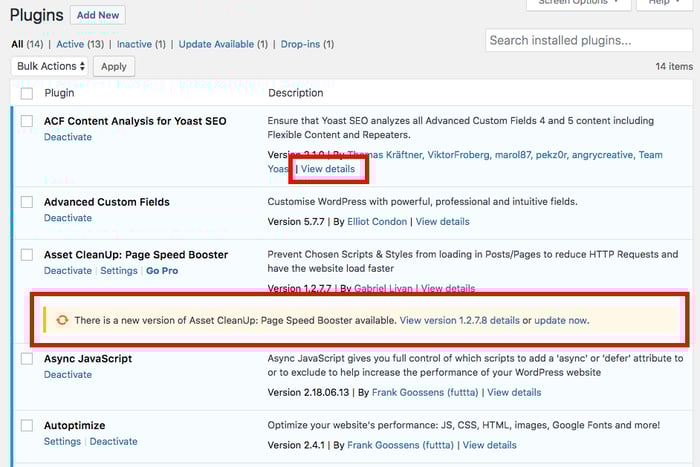Check the select-all plugins checkbox in header

[x=27, y=93]
